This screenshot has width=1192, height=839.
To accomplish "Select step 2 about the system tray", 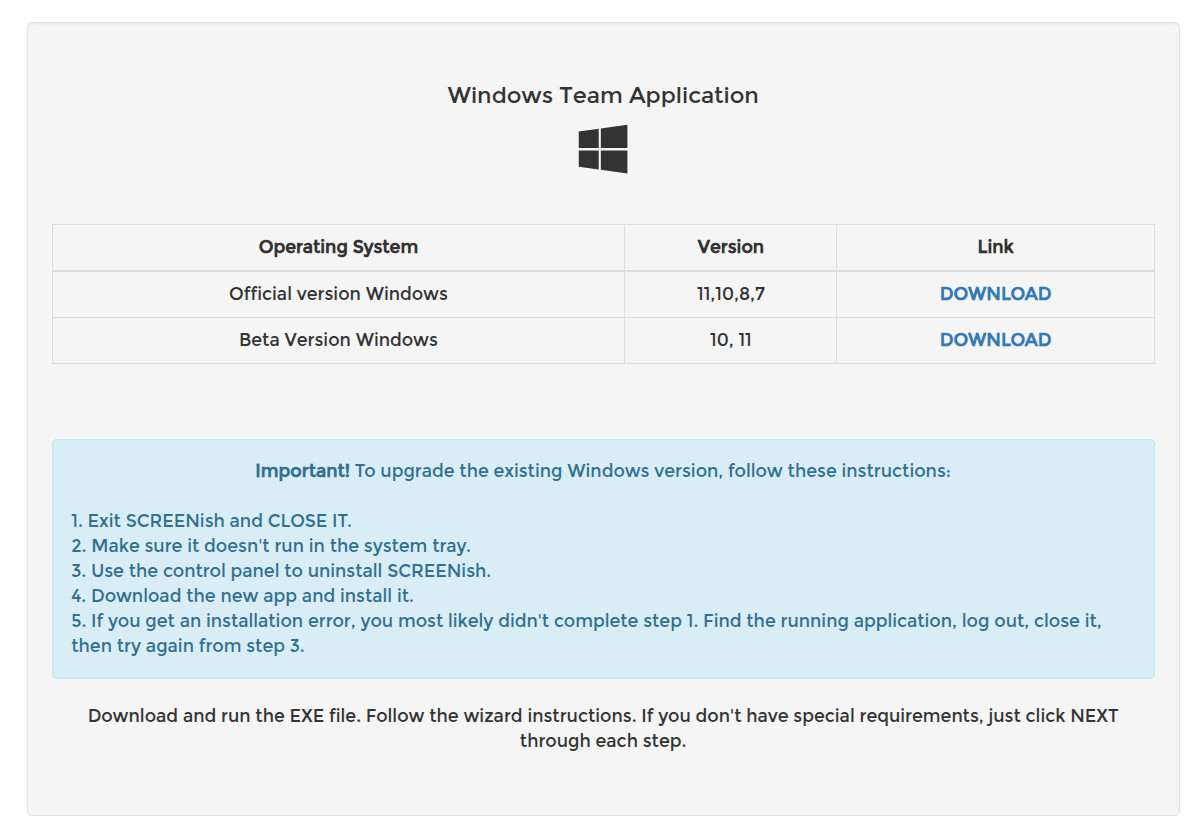I will tap(271, 546).
